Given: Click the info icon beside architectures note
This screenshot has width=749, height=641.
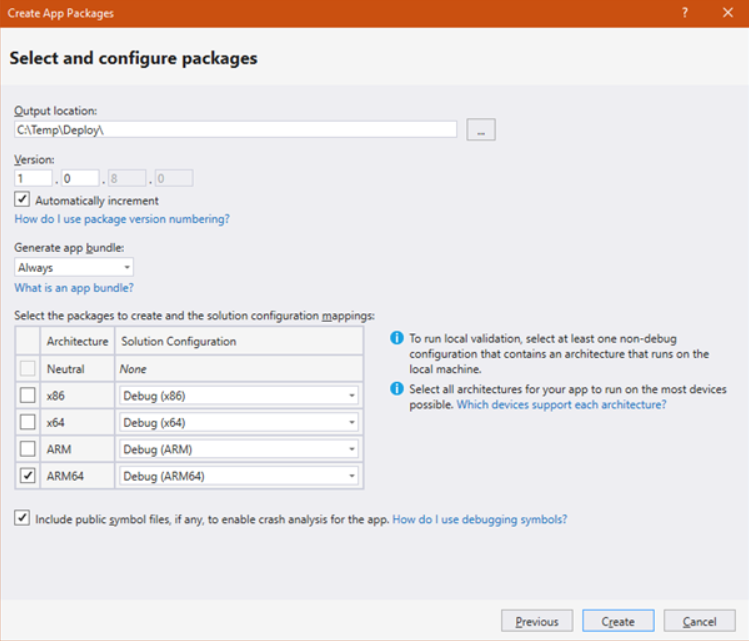Looking at the screenshot, I should [x=397, y=389].
